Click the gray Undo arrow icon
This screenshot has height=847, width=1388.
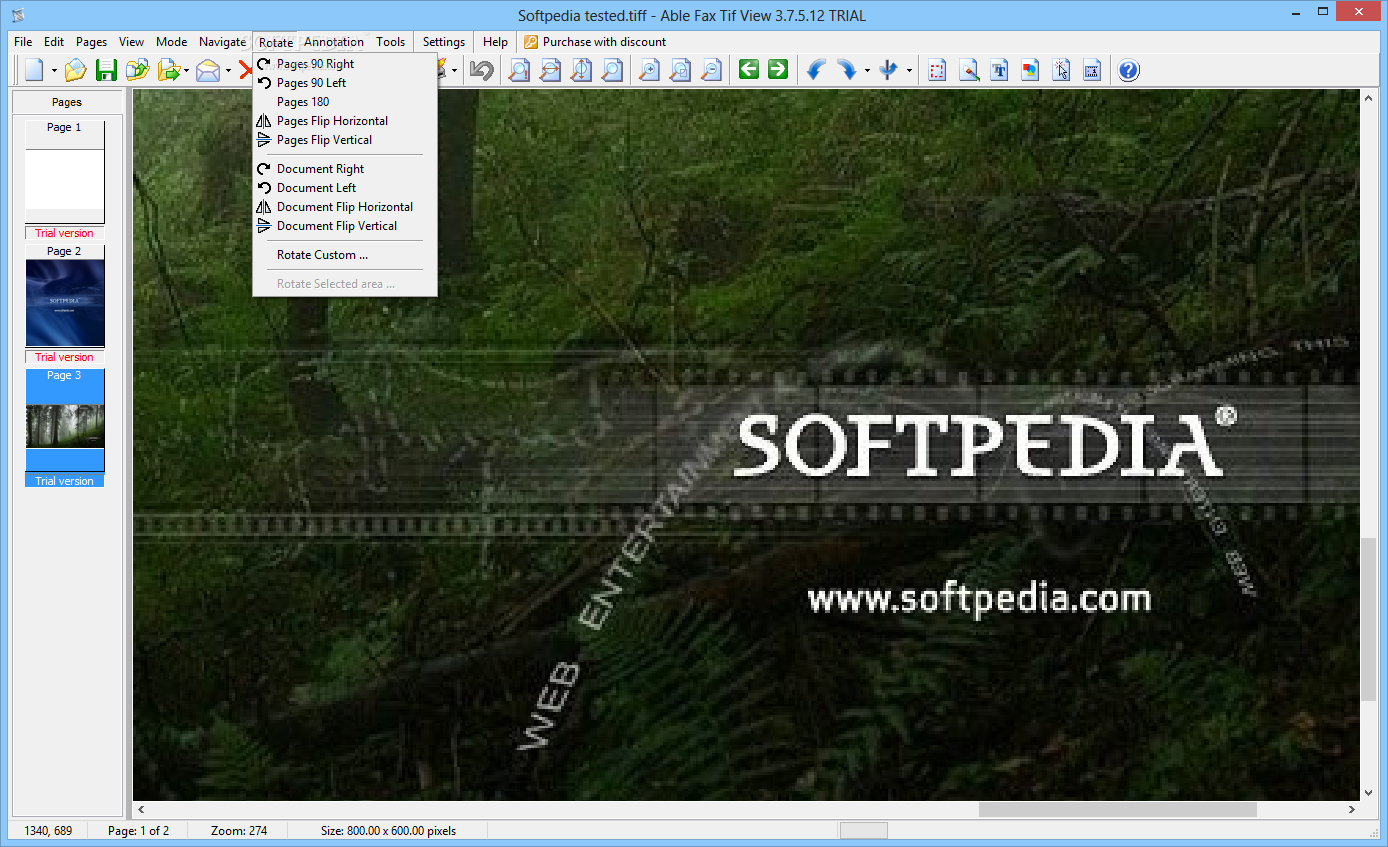click(x=482, y=70)
